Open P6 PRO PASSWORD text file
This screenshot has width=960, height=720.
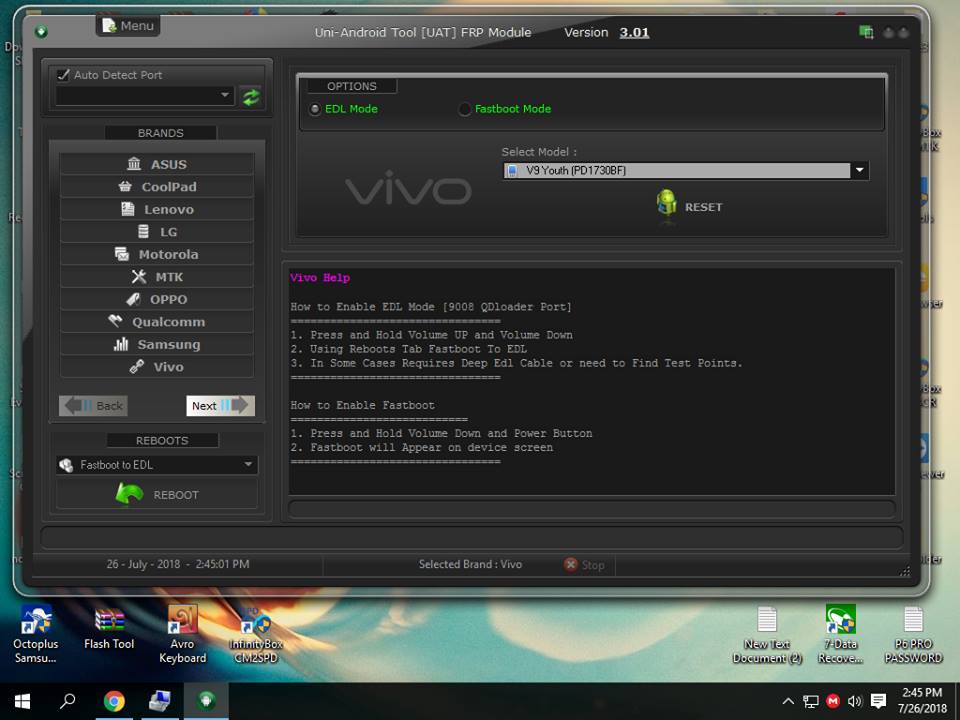point(913,634)
